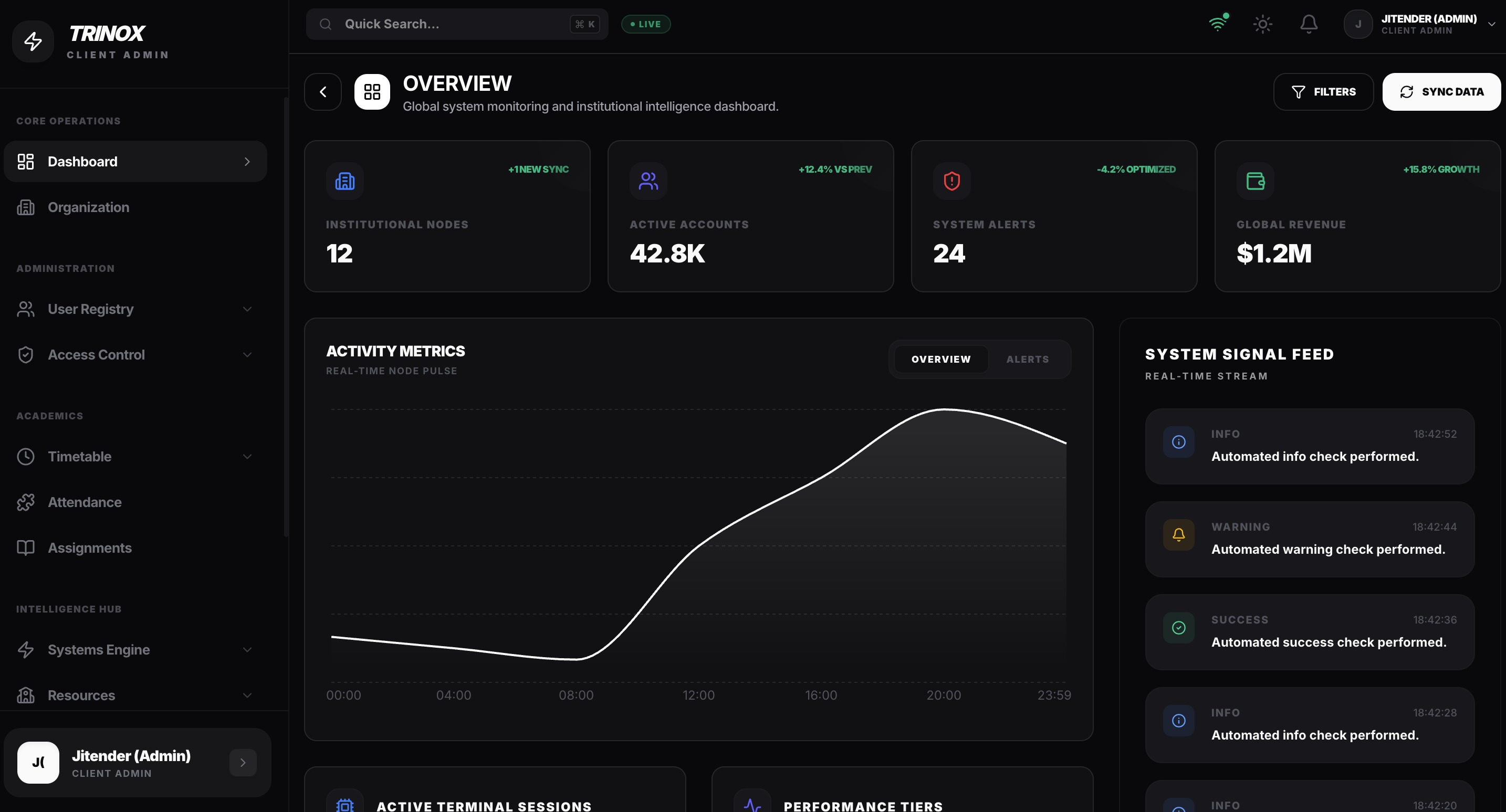1506x812 pixels.
Task: Click the 'User Registry' sidebar label
Action: coord(91,309)
